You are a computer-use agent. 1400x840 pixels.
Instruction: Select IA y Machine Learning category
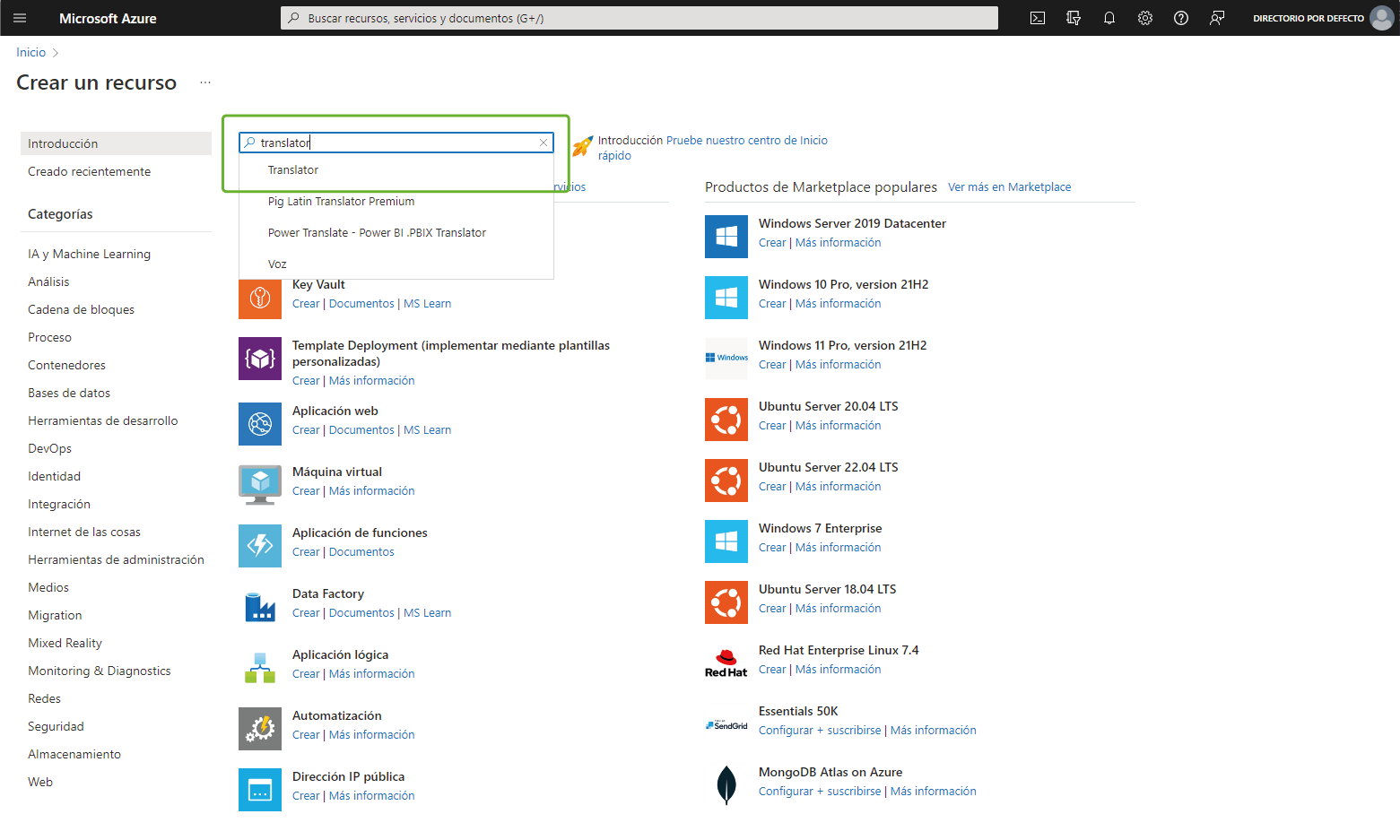(x=89, y=254)
